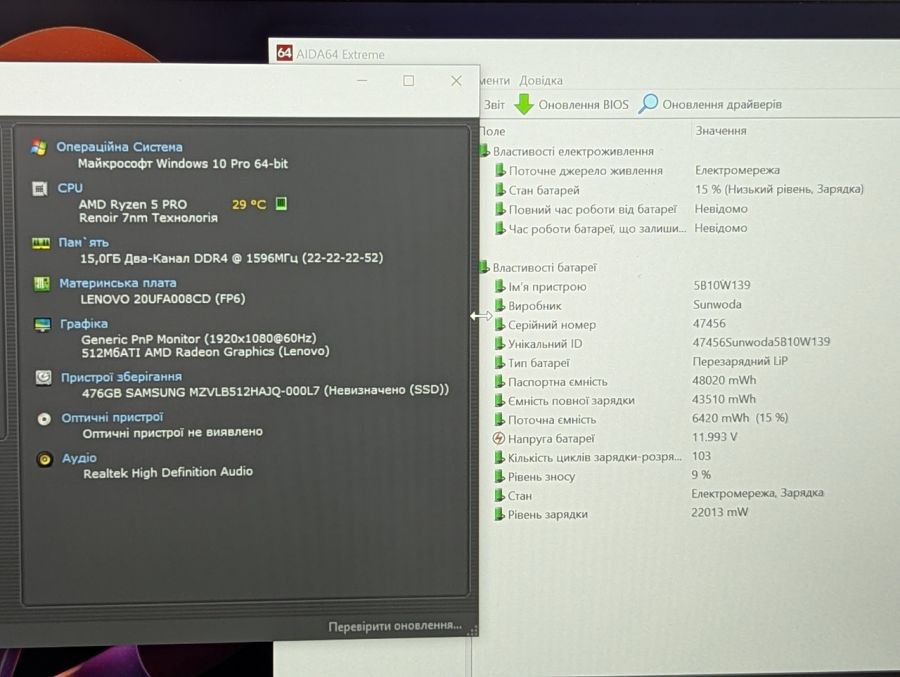The width and height of the screenshot is (900, 677).
Task: Select the value 48020 mWh
Action: point(724,380)
